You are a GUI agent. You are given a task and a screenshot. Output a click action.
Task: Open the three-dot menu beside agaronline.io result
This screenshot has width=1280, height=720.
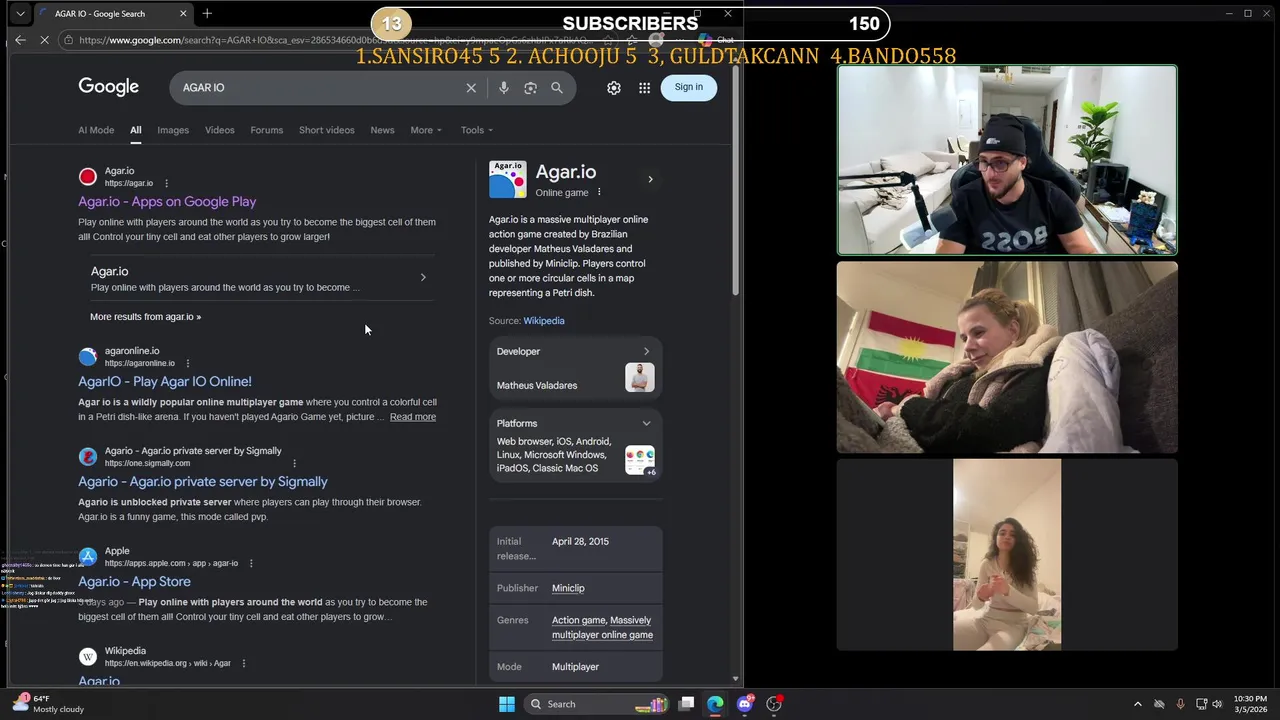tap(187, 363)
